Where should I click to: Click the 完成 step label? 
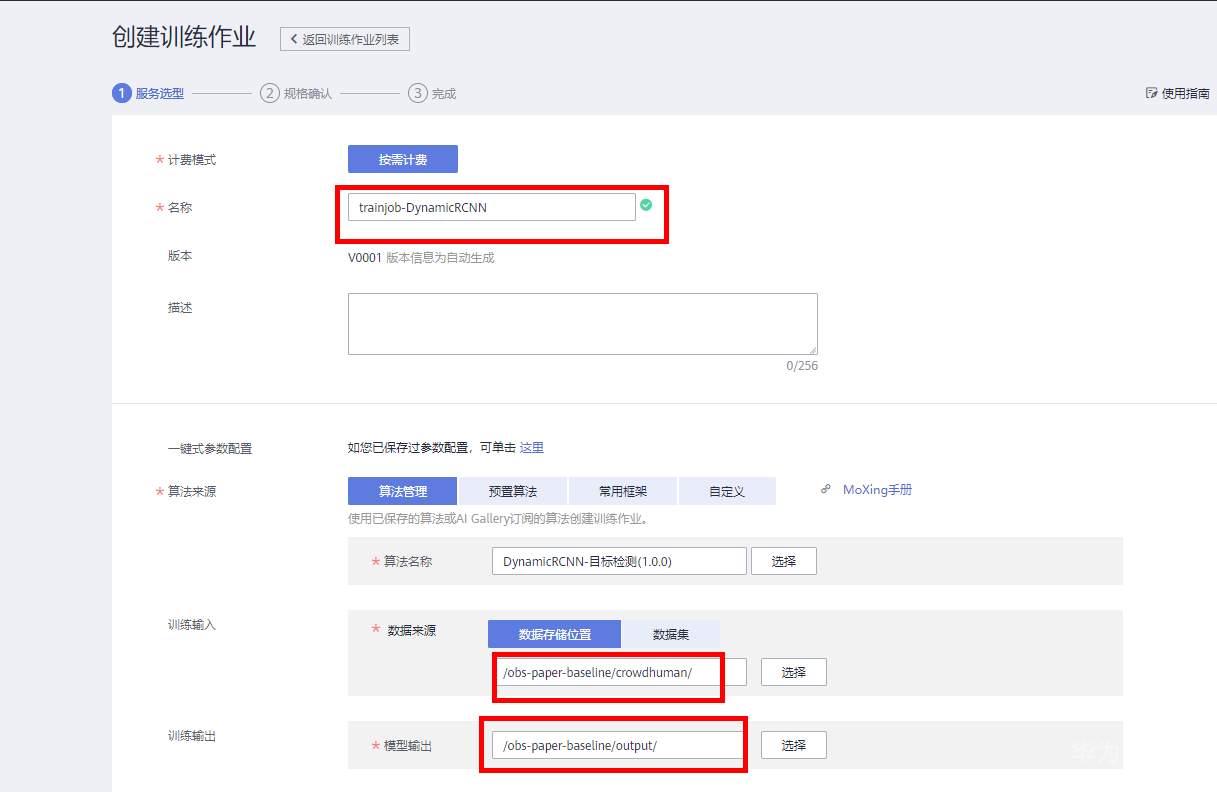(x=444, y=93)
